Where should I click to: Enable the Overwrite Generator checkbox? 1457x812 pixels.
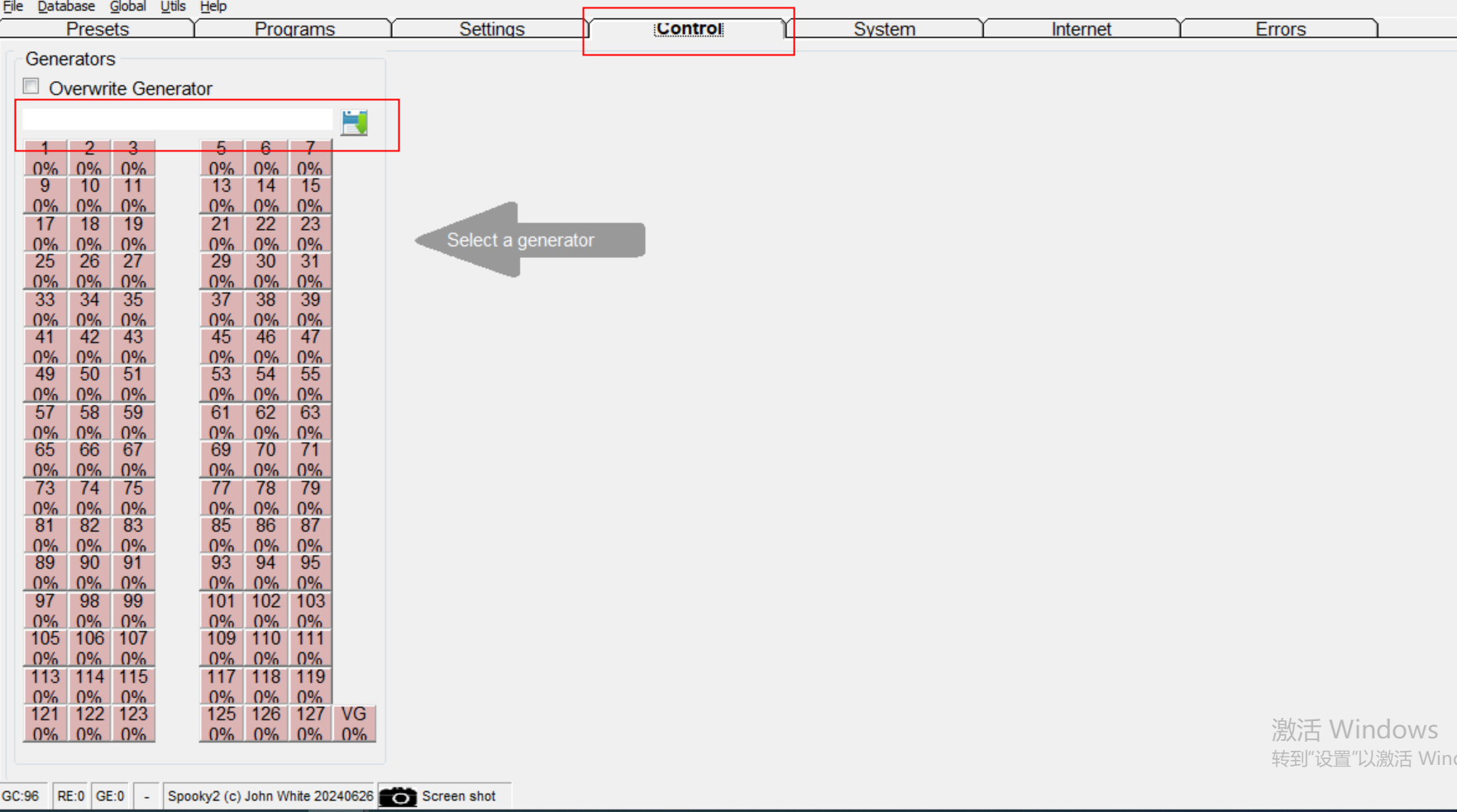point(31,87)
